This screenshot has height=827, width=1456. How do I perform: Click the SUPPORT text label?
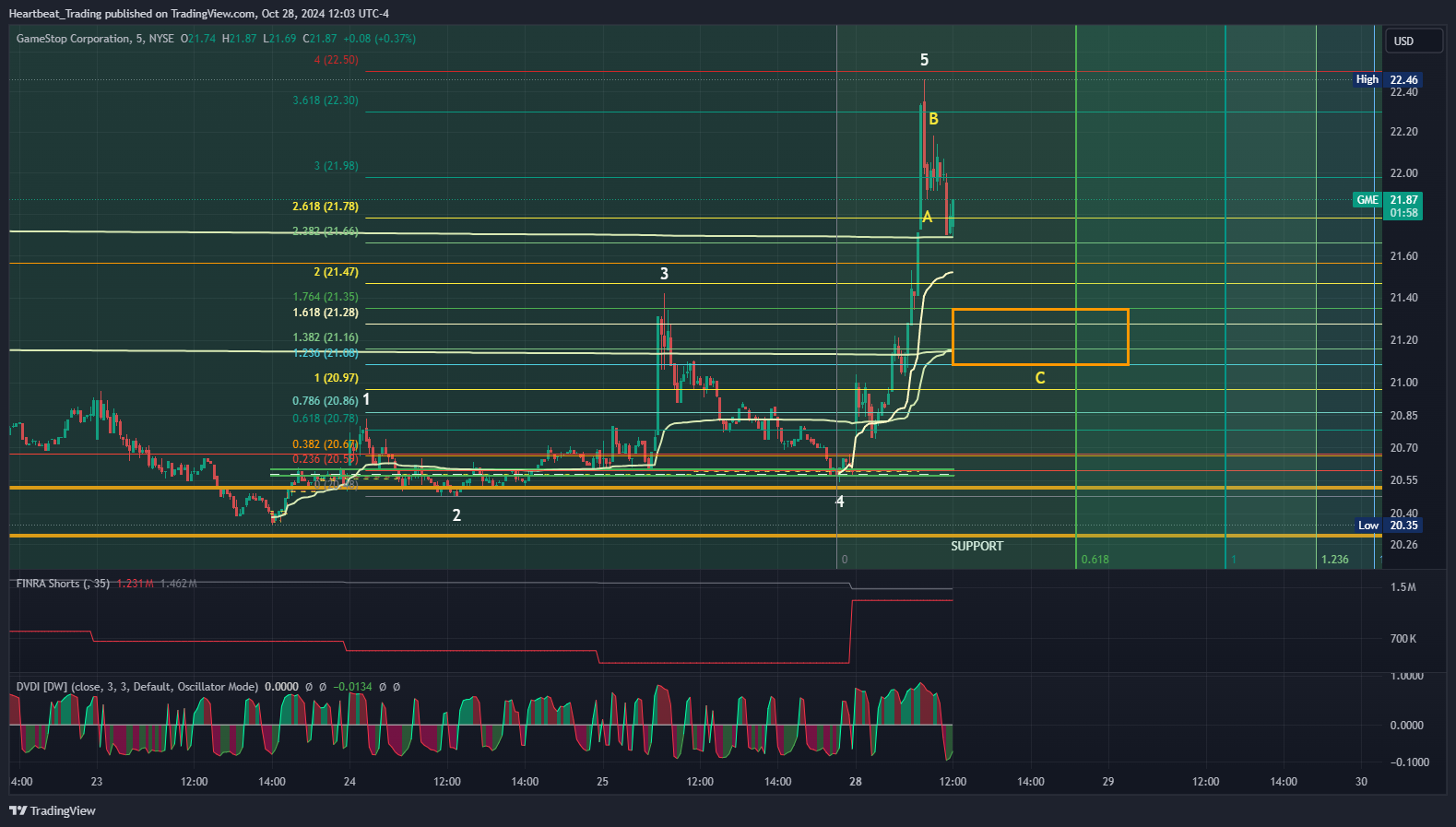pyautogui.click(x=977, y=546)
